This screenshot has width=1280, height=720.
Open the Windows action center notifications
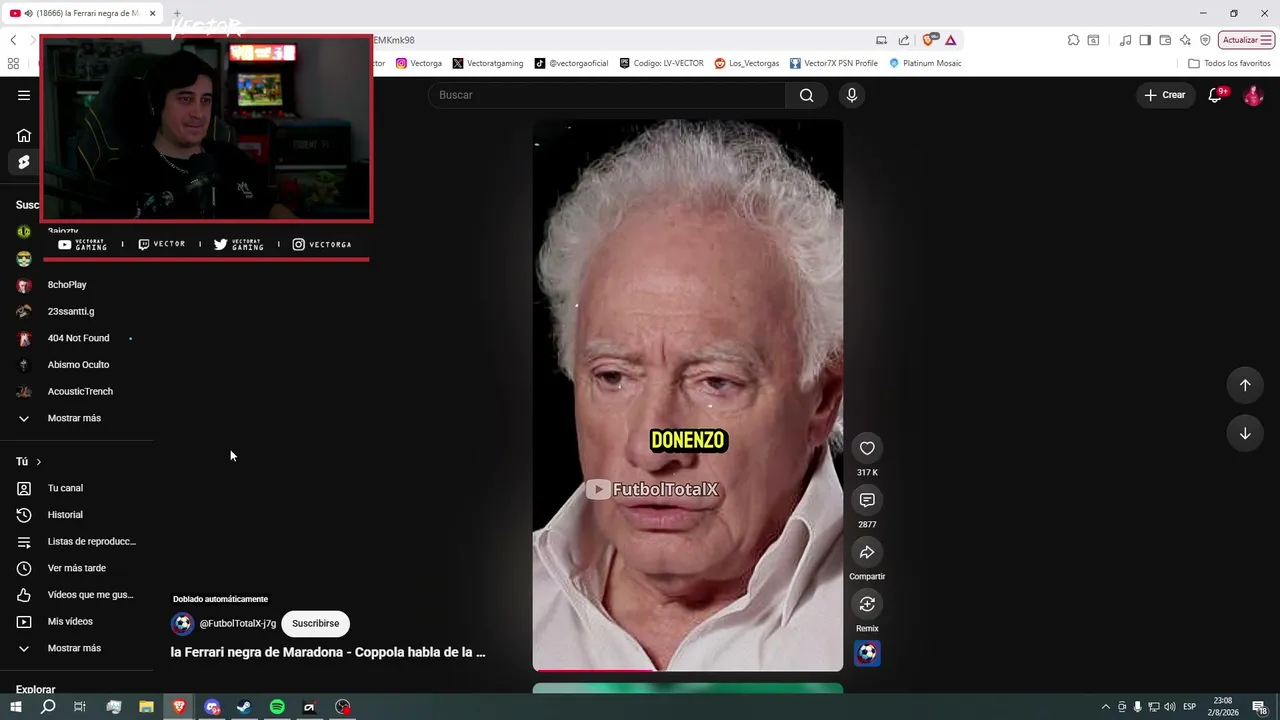1259,707
